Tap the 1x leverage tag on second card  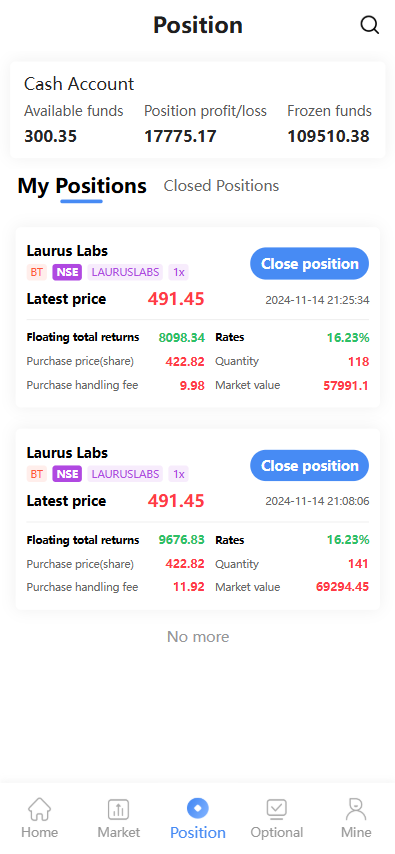(179, 474)
